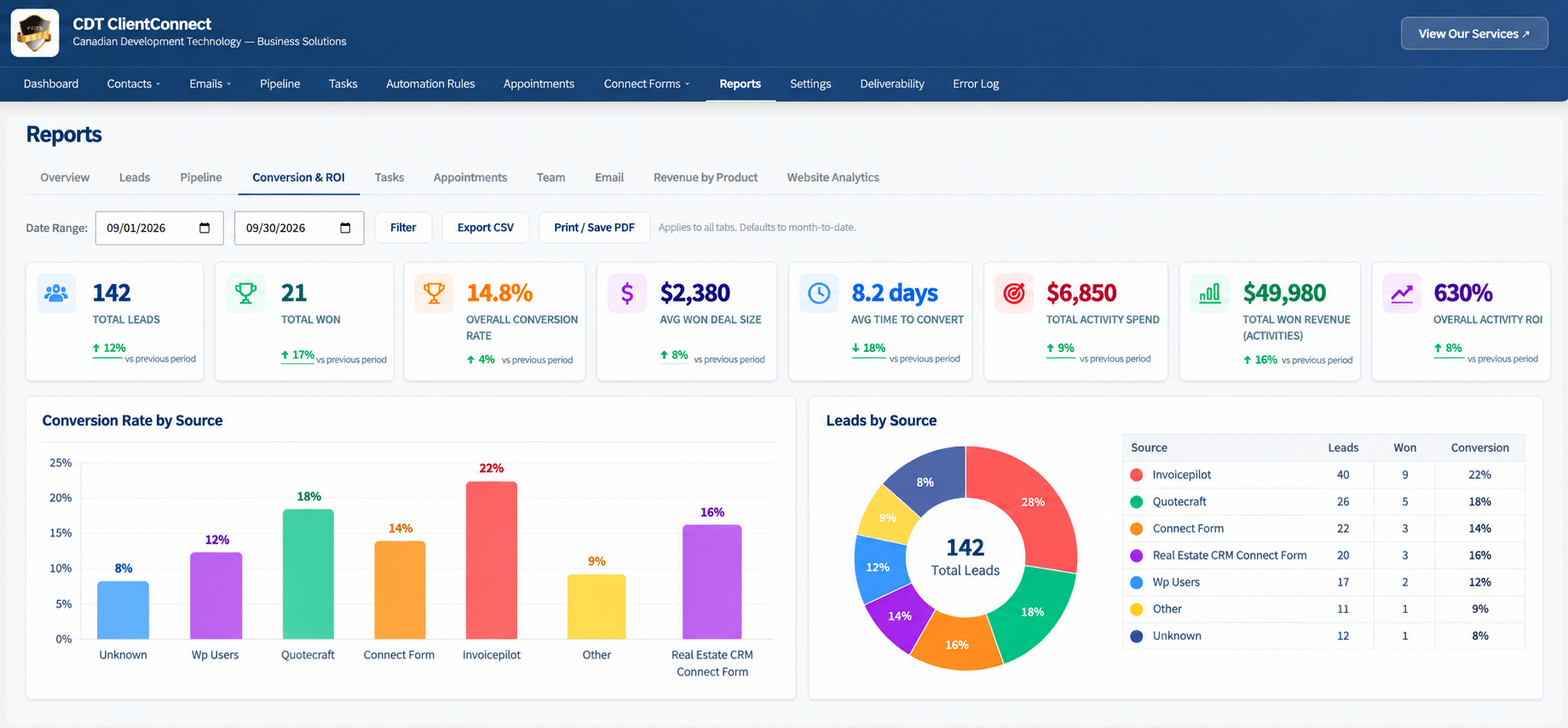
Task: Click Export CSV button
Action: 486,228
